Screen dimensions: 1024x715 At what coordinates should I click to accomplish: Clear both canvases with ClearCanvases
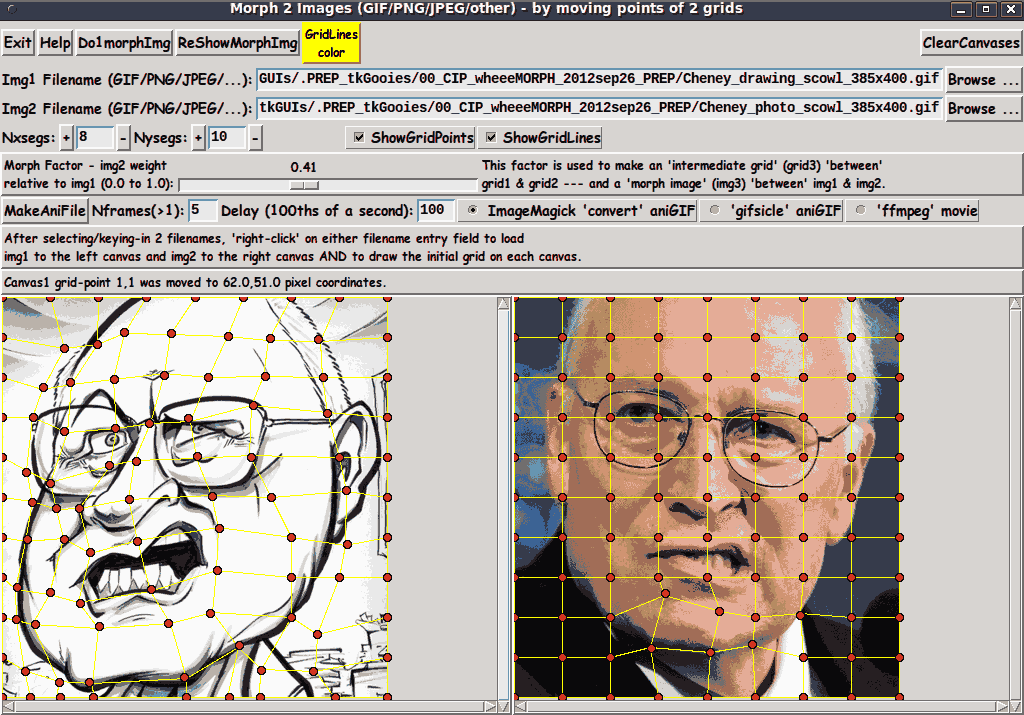[970, 44]
